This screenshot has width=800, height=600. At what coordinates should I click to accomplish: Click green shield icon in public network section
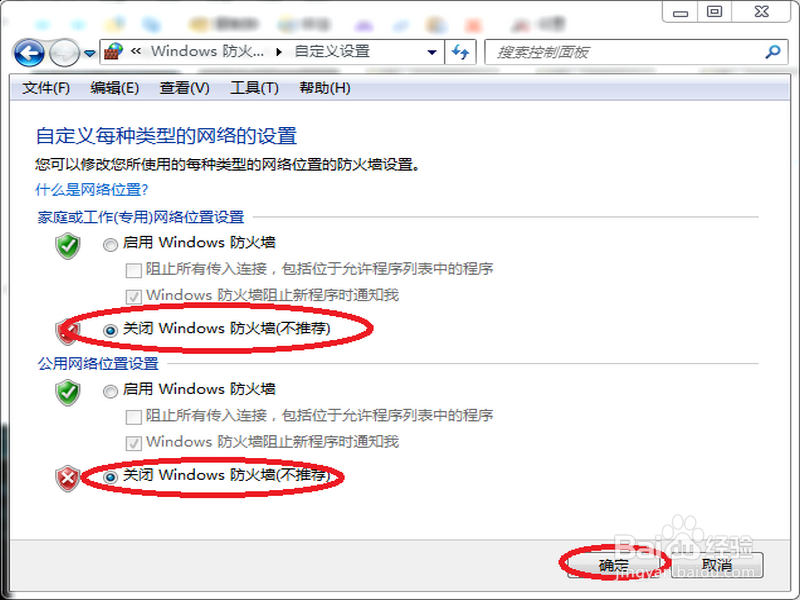pos(68,392)
